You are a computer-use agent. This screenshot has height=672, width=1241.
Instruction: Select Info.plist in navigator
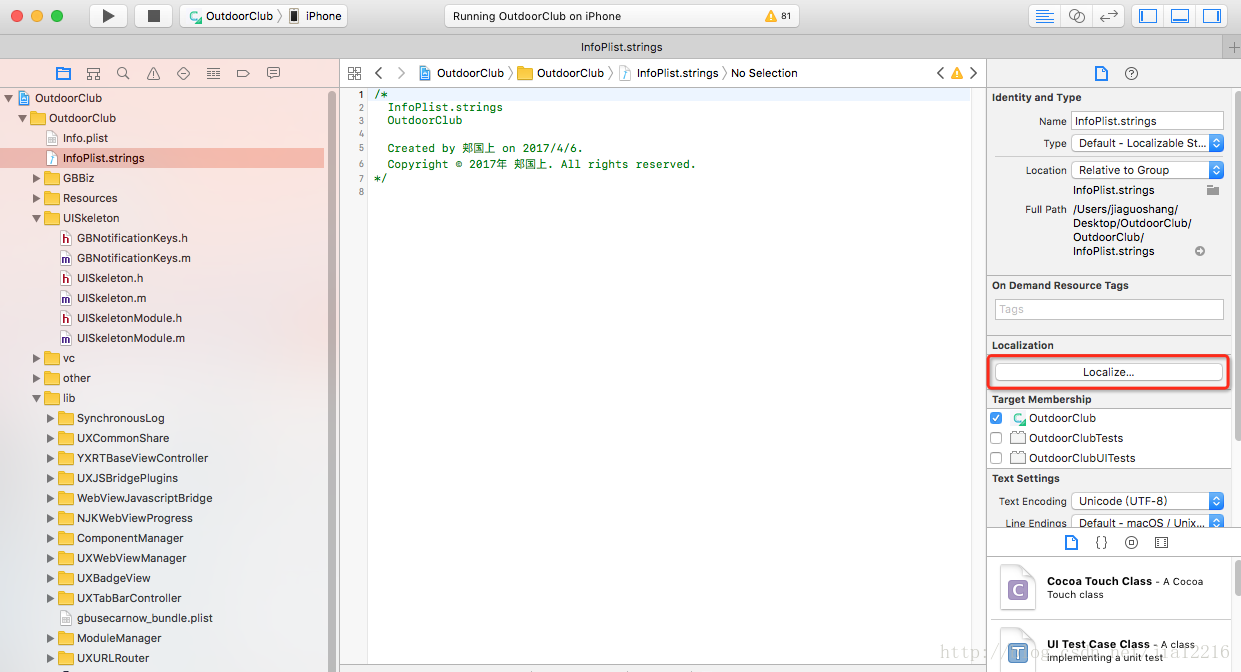(x=85, y=138)
